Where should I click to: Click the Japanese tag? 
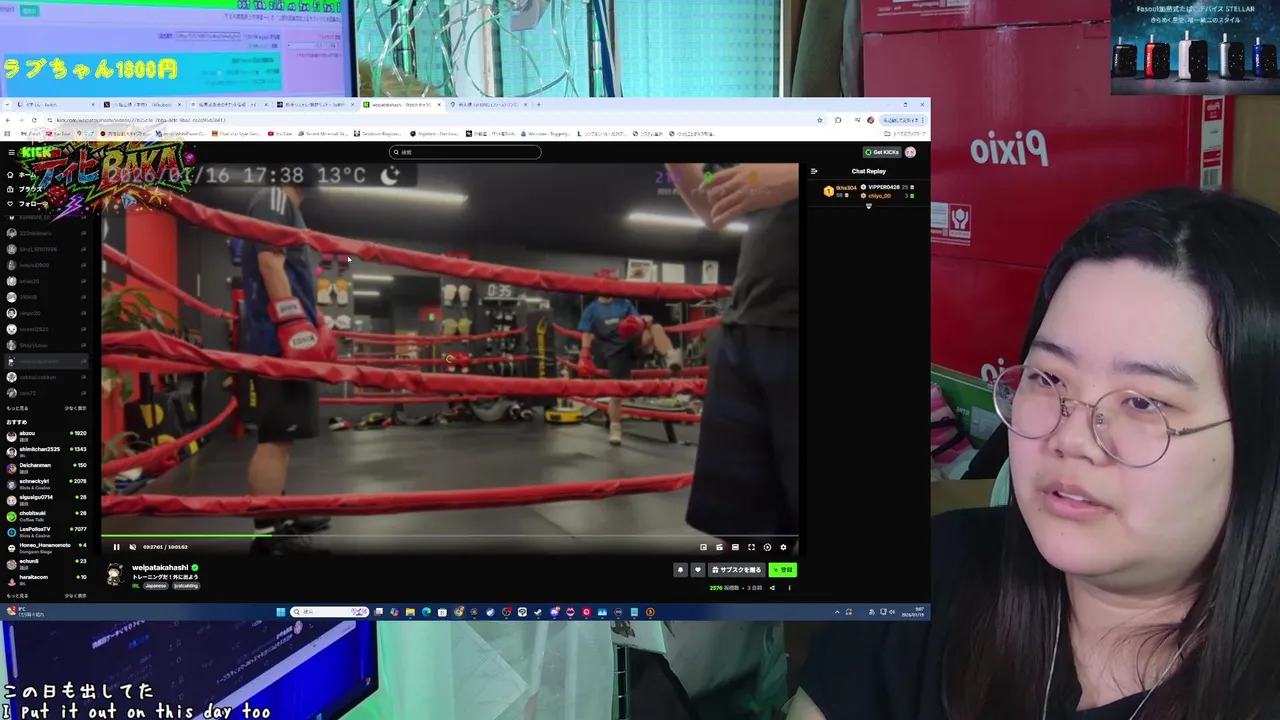[x=156, y=586]
